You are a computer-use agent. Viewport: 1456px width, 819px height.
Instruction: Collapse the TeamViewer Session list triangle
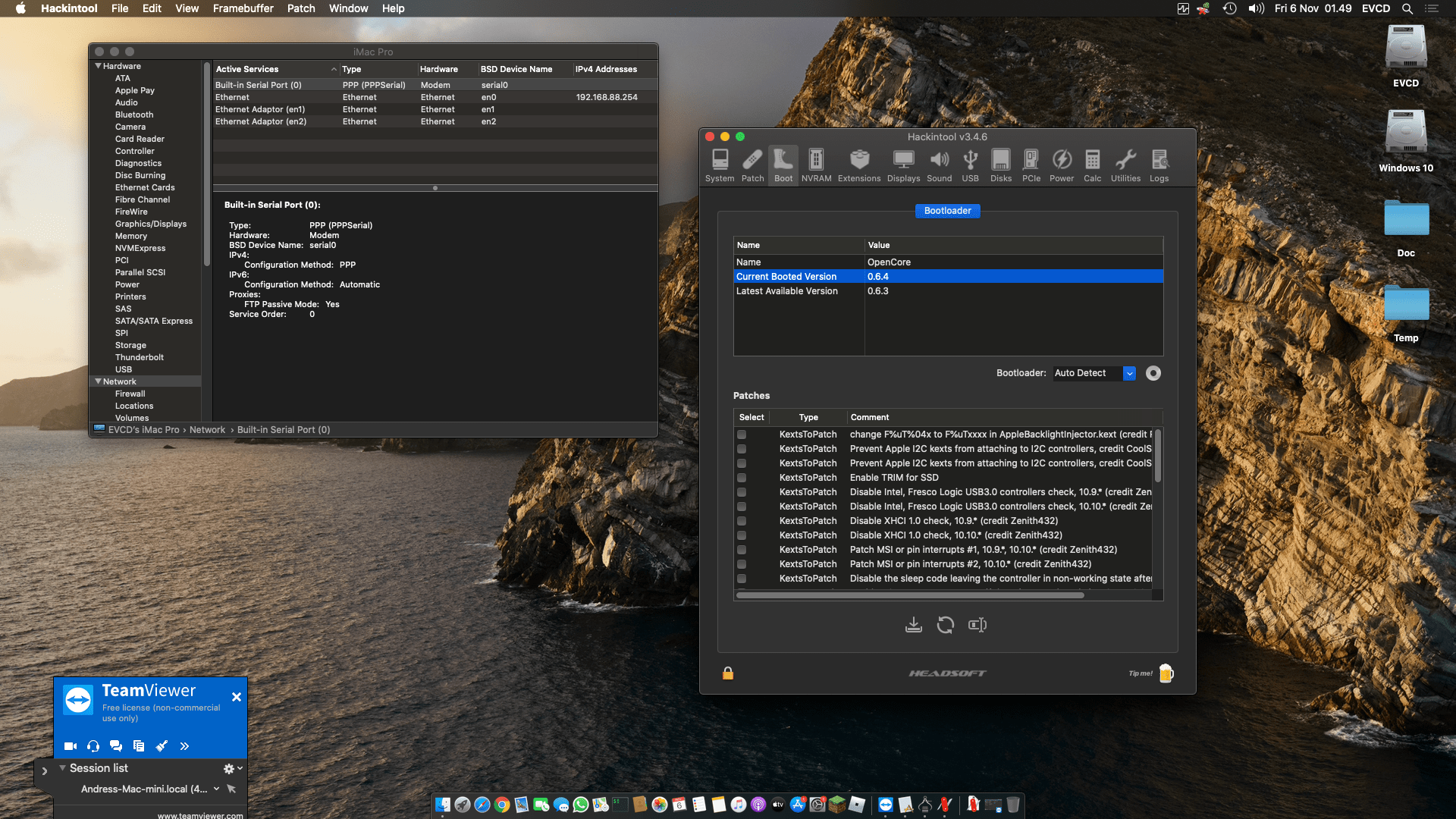[62, 768]
